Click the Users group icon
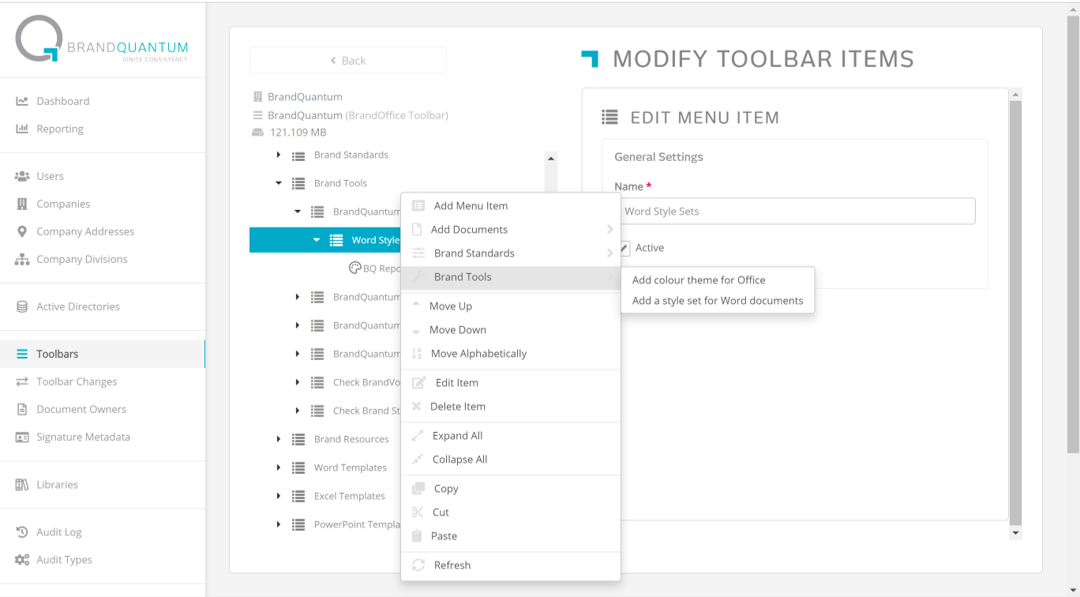1080x597 pixels. [x=22, y=176]
